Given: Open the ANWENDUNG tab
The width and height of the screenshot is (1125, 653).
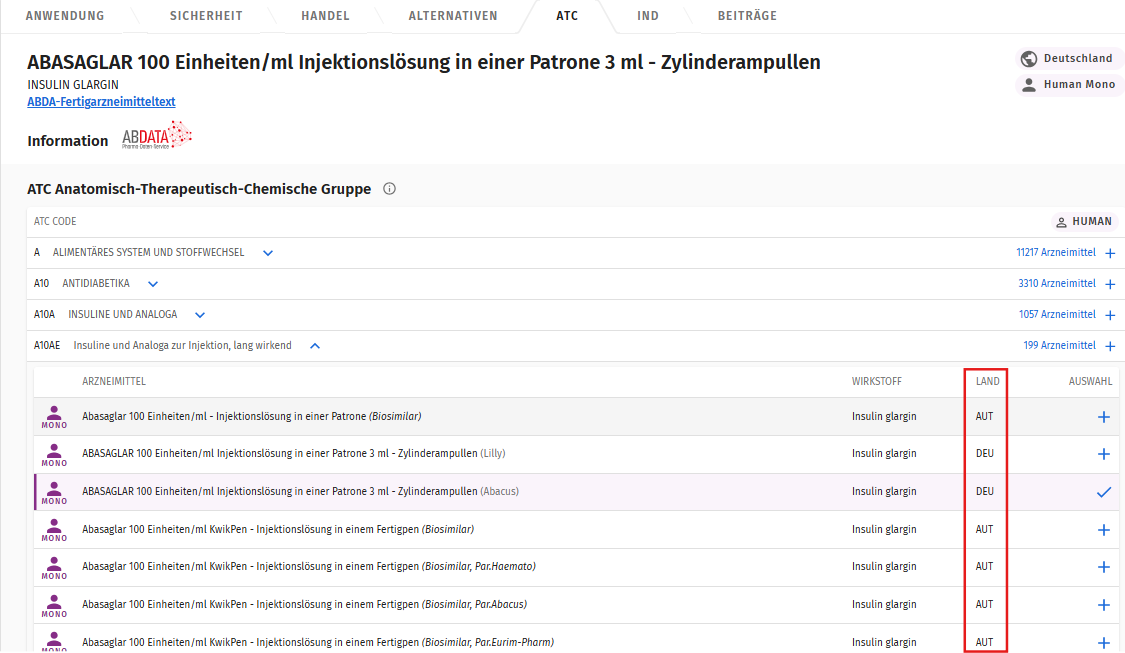Looking at the screenshot, I should (x=65, y=16).
